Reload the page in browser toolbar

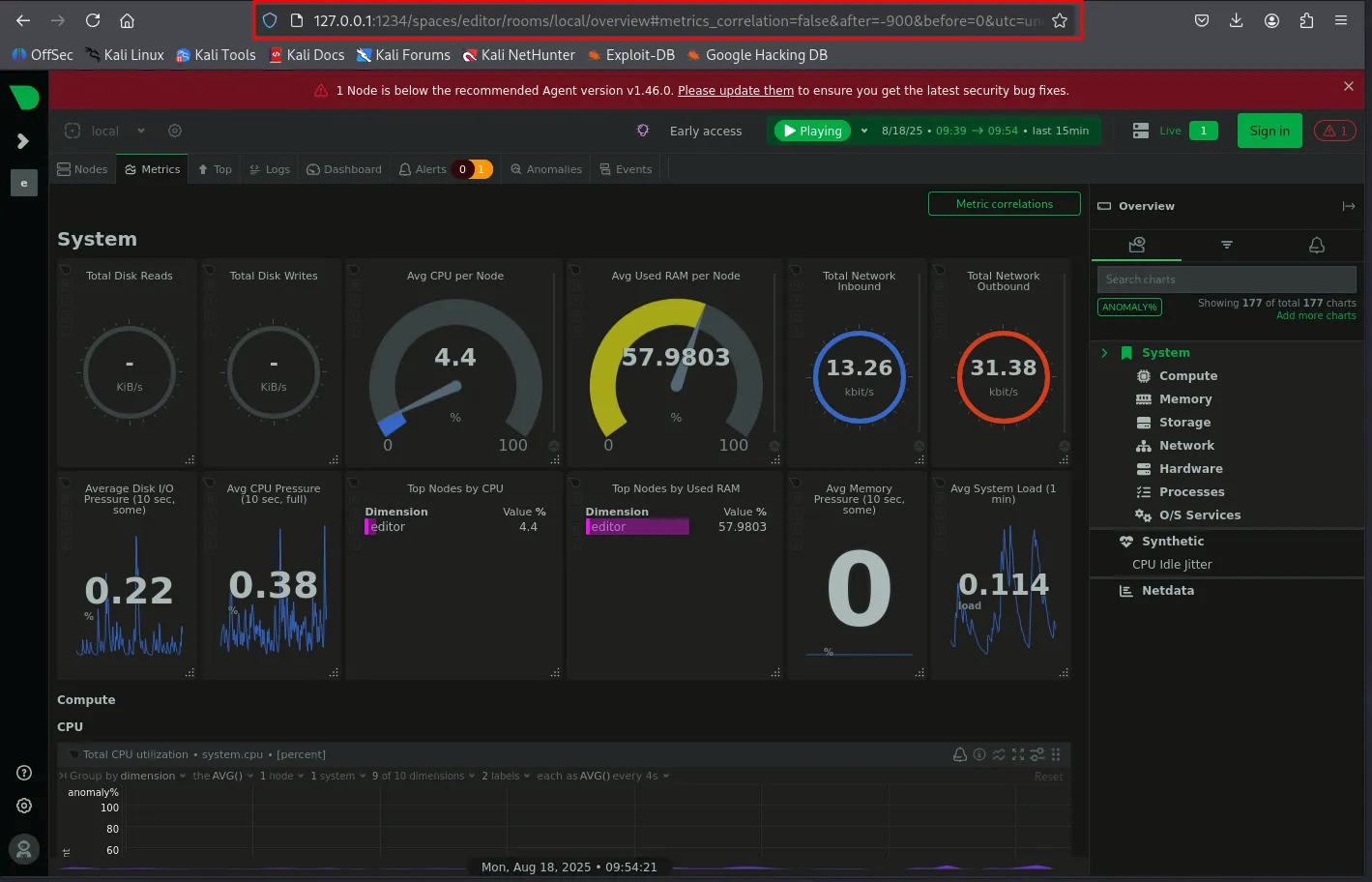(93, 20)
